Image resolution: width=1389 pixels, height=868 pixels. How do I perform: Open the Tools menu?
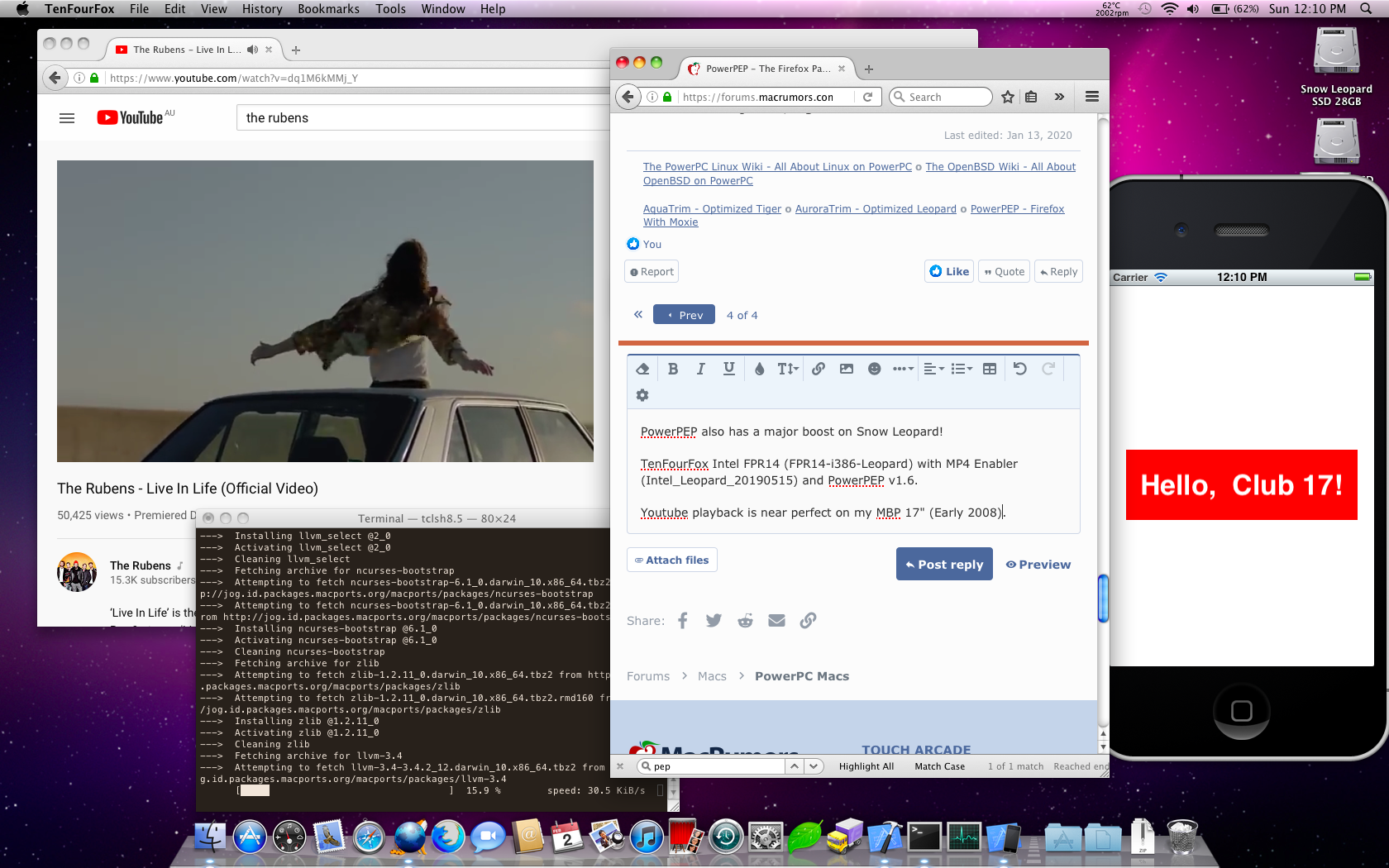tap(390, 9)
